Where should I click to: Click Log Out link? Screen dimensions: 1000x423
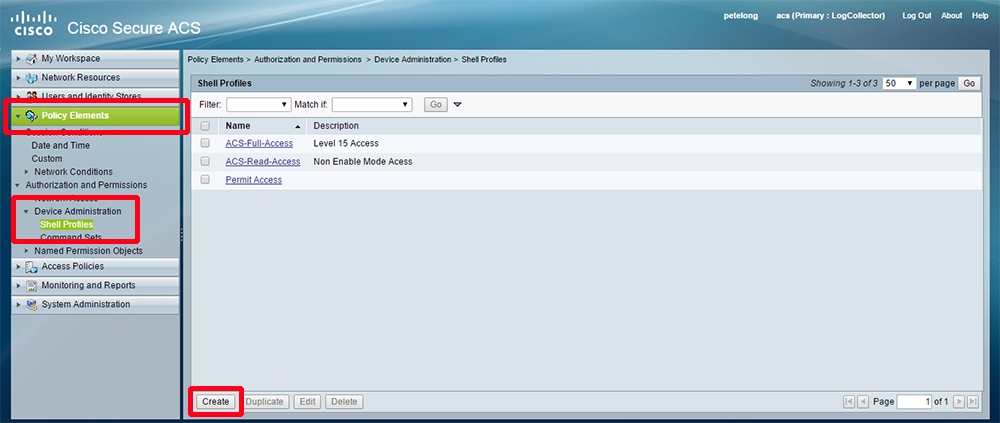[x=916, y=16]
